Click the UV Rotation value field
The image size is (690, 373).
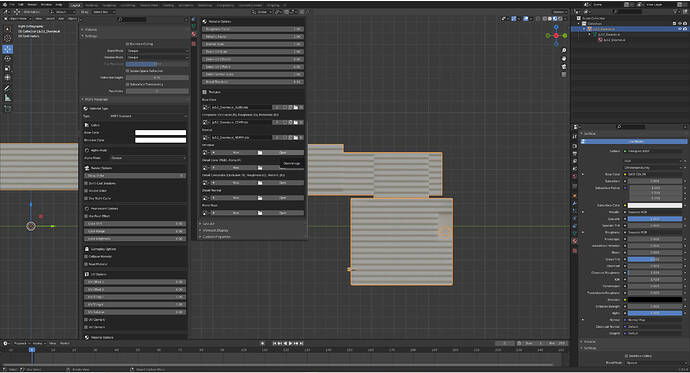(x=135, y=312)
